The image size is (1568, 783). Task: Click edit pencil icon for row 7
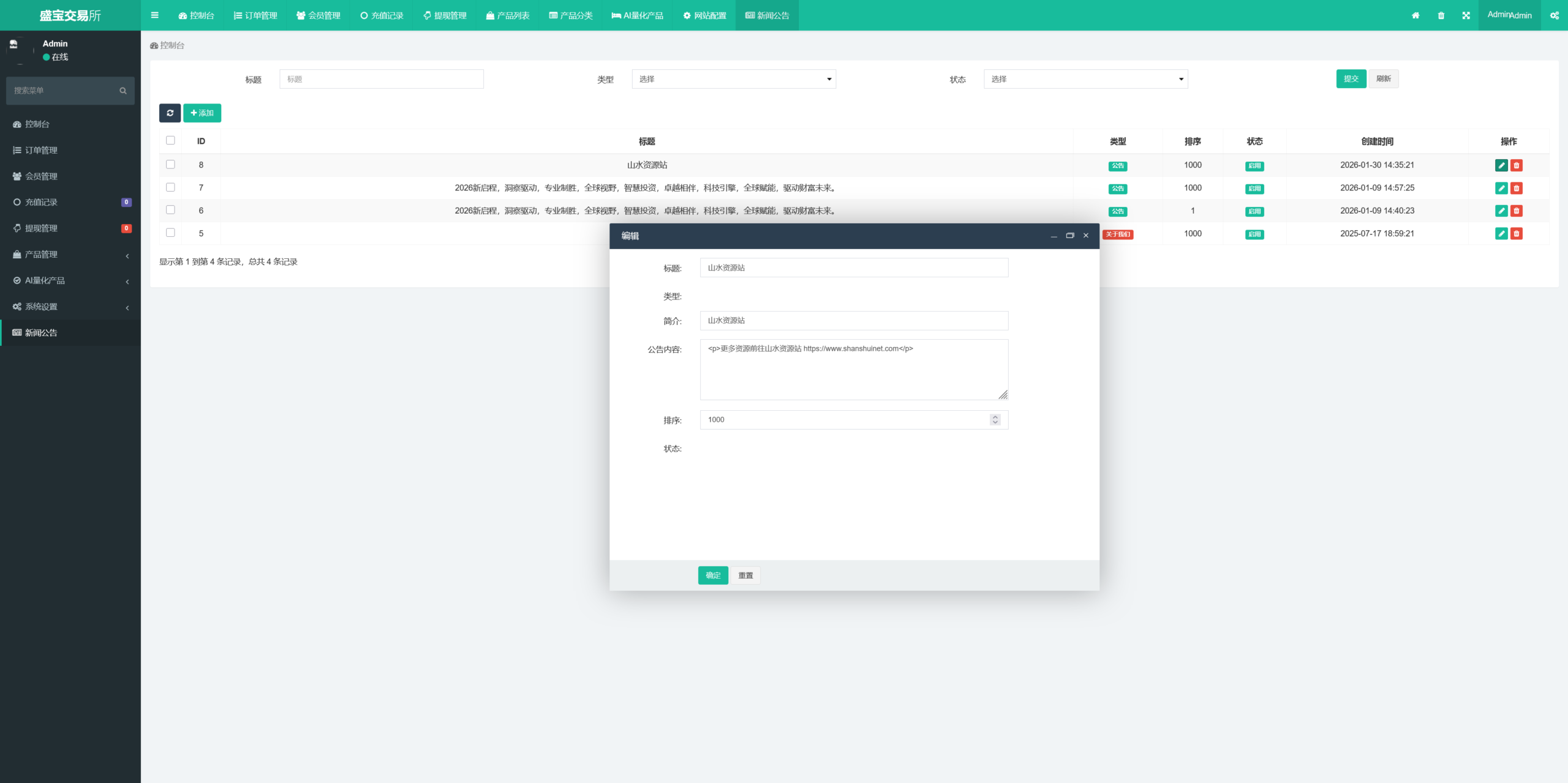1501,188
